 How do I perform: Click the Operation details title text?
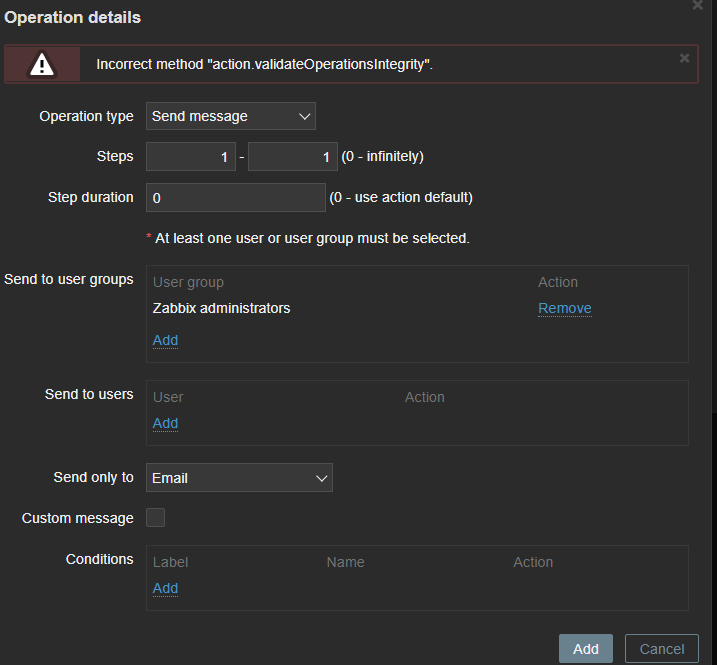pyautogui.click(x=73, y=18)
